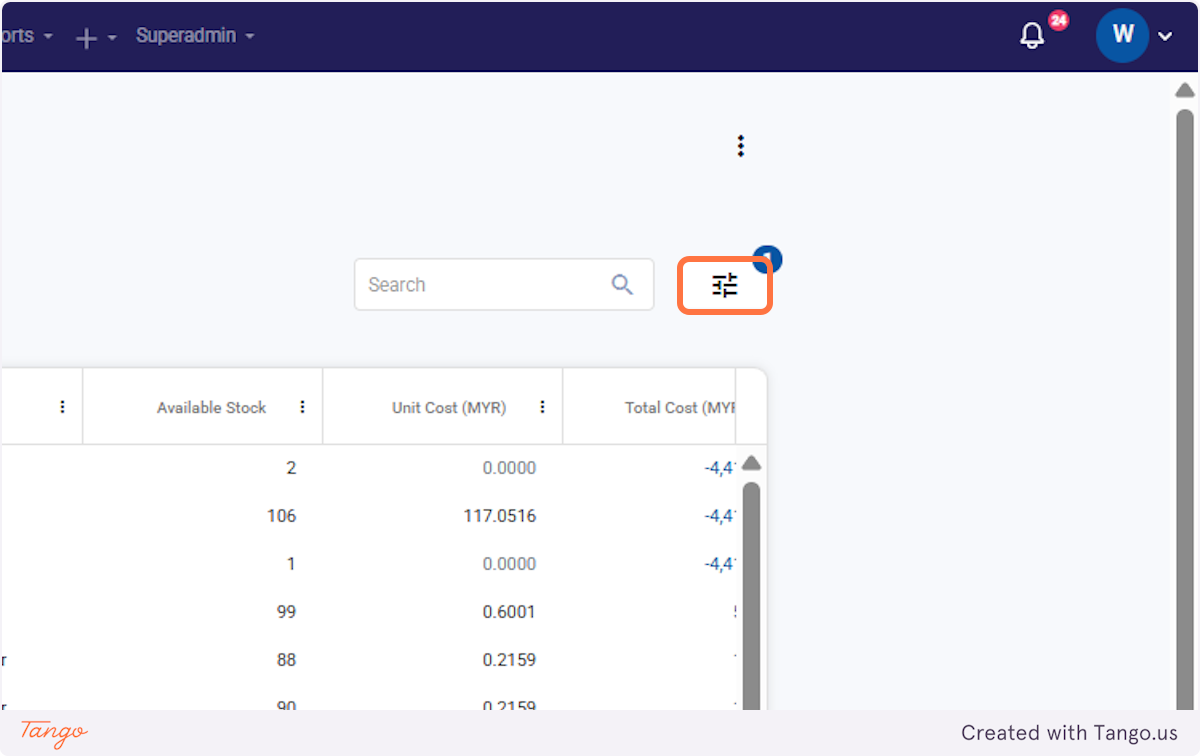Viewport: 1200px width, 756px height.
Task: Sort by Available Stock column header
Action: pos(212,407)
